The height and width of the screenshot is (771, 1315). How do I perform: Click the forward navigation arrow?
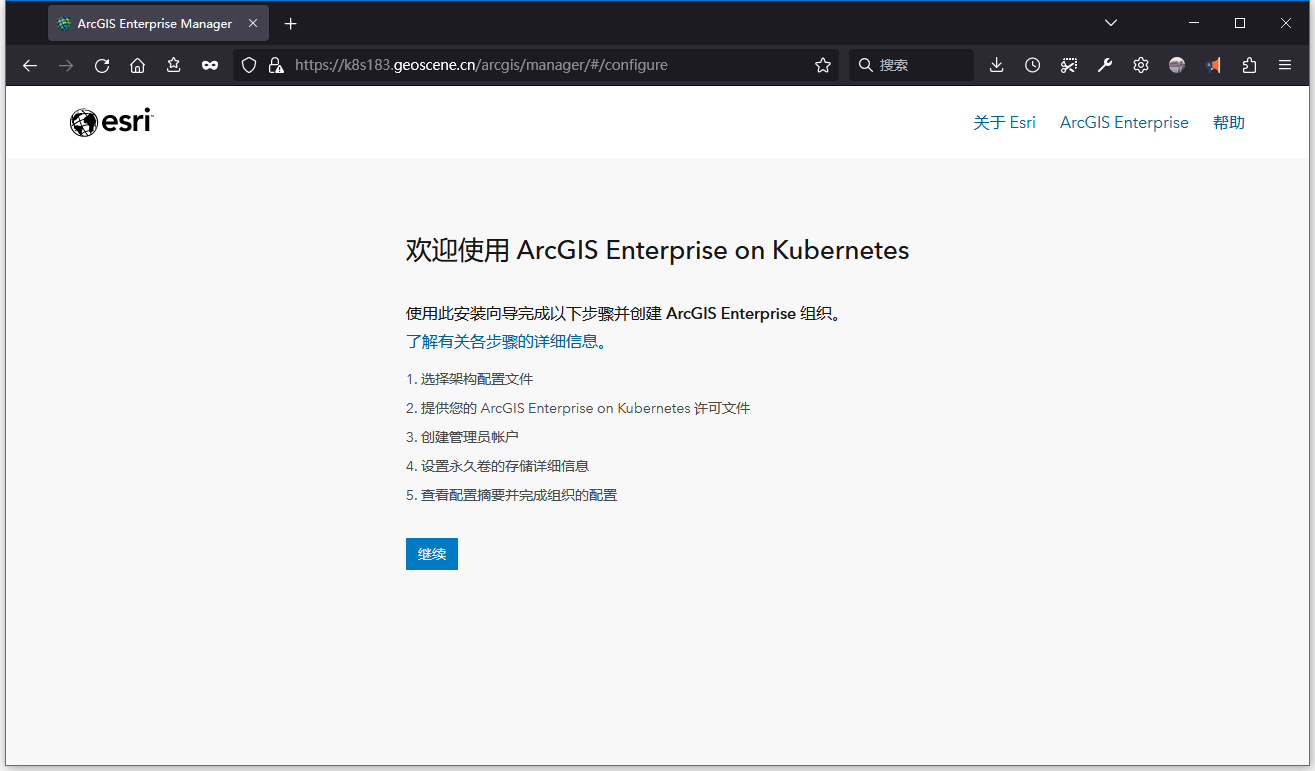click(x=66, y=65)
